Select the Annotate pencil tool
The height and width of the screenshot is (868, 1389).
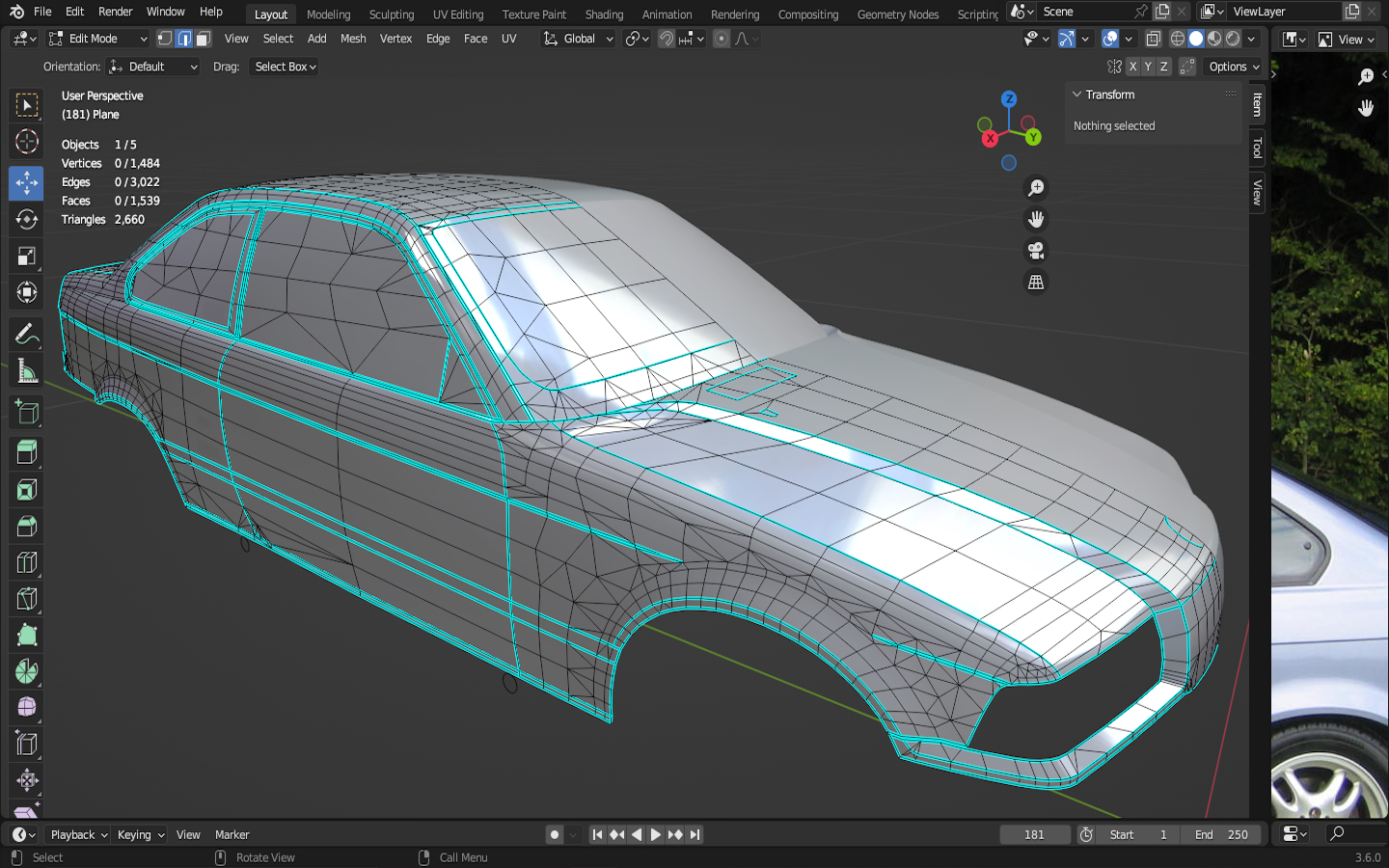tap(26, 335)
